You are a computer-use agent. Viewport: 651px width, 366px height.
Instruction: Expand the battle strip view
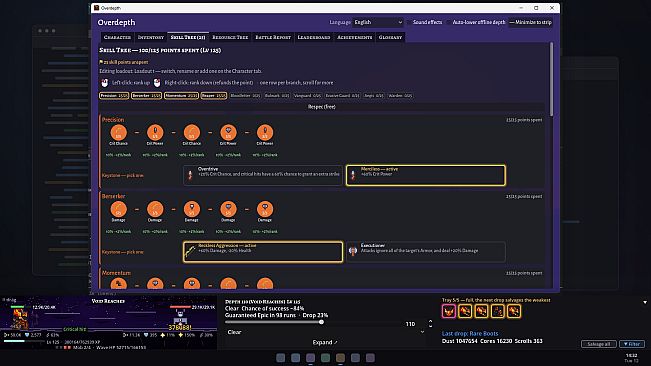point(325,342)
